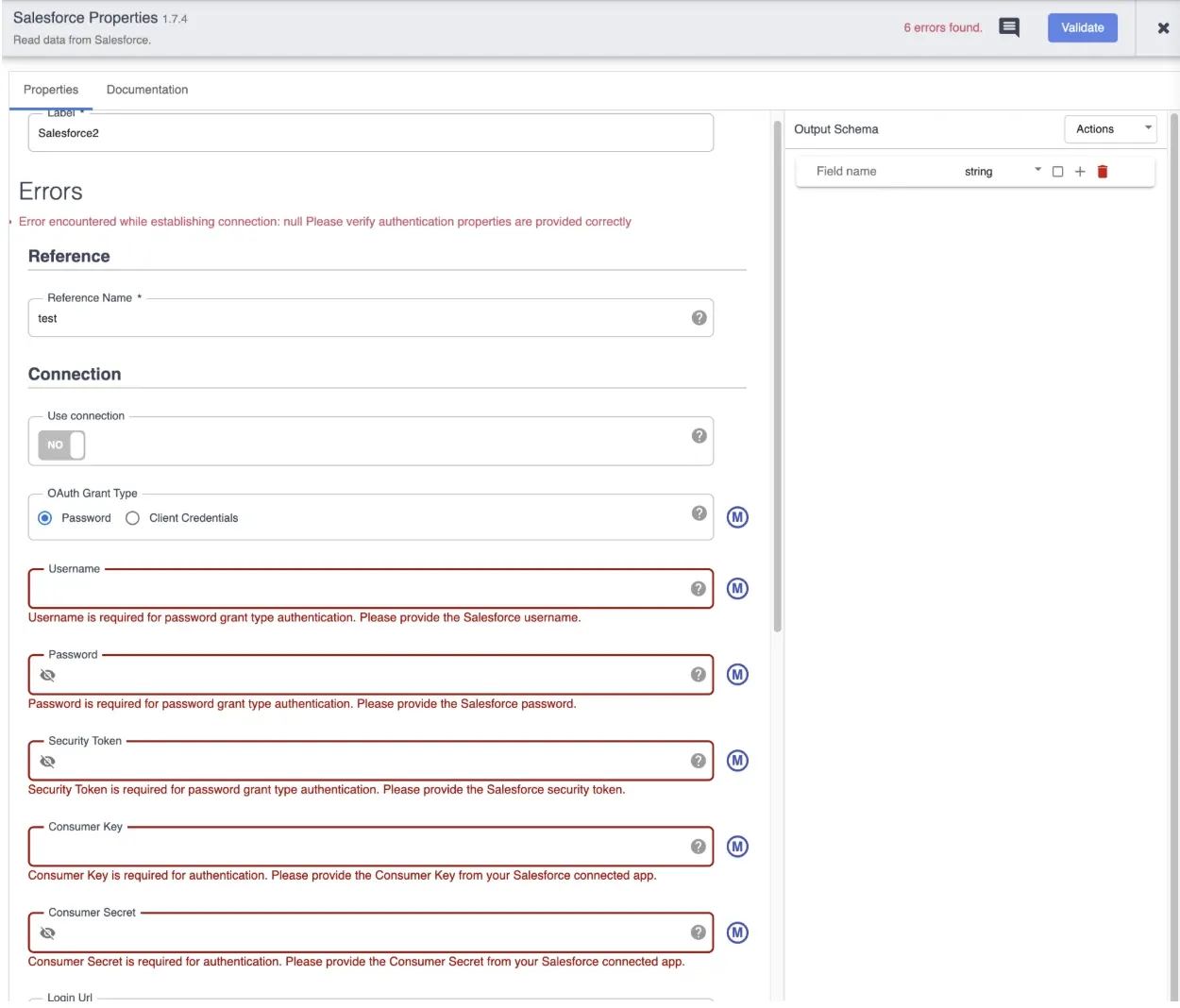Show hidden text in Consumer Secret field

click(48, 933)
